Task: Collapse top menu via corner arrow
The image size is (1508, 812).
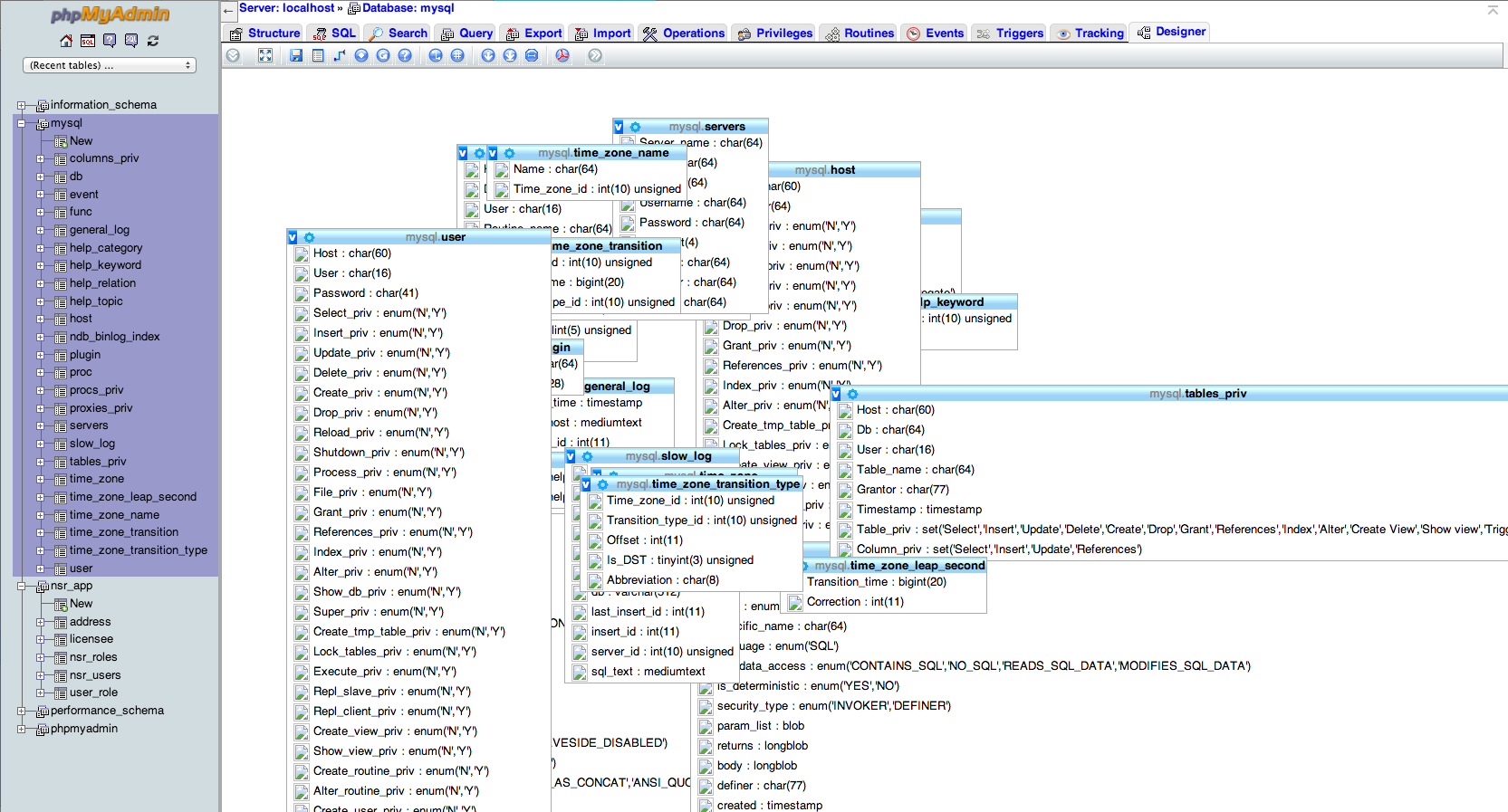Action: point(1493,9)
